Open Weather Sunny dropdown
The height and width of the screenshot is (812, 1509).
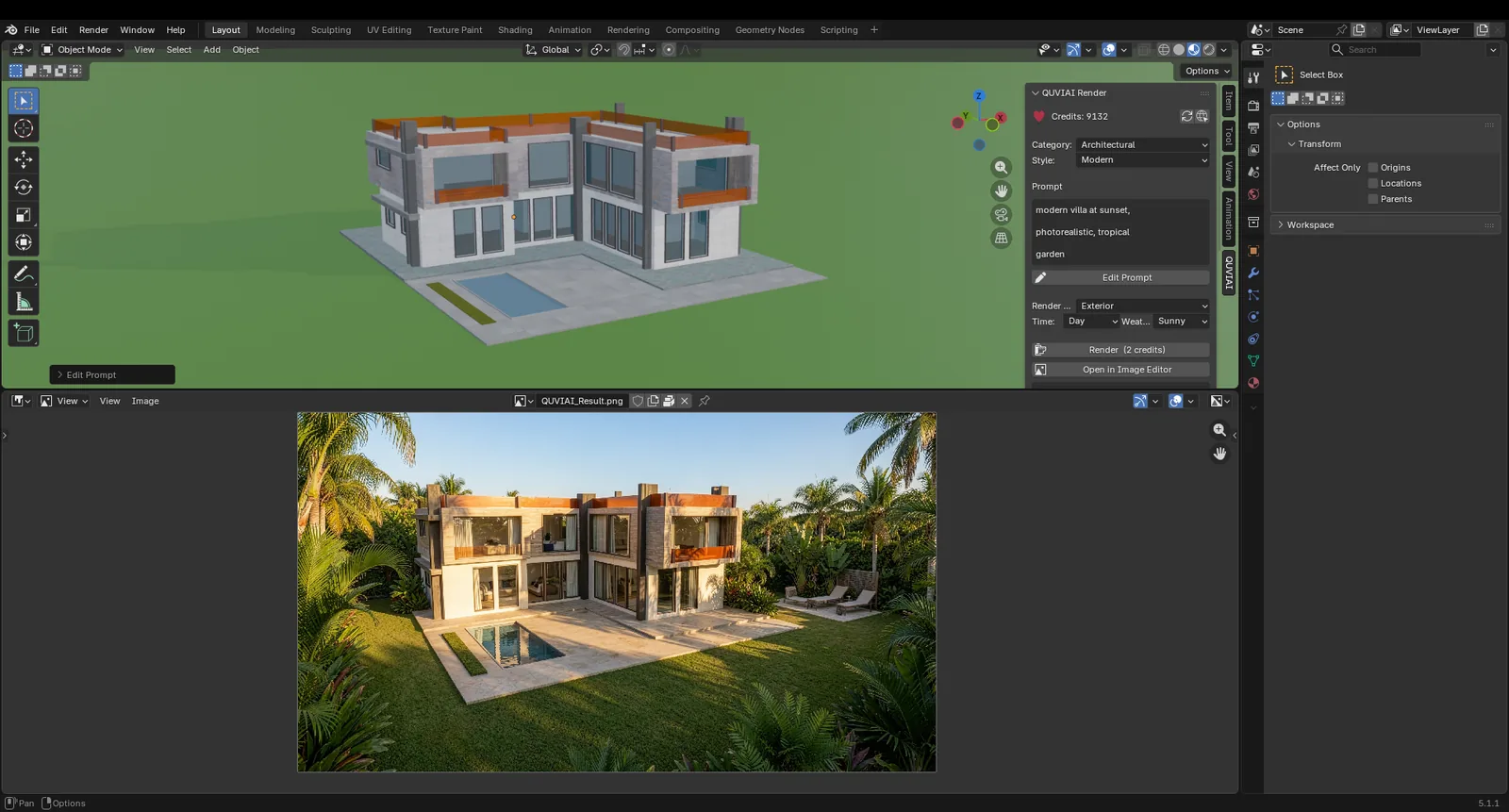click(1182, 322)
